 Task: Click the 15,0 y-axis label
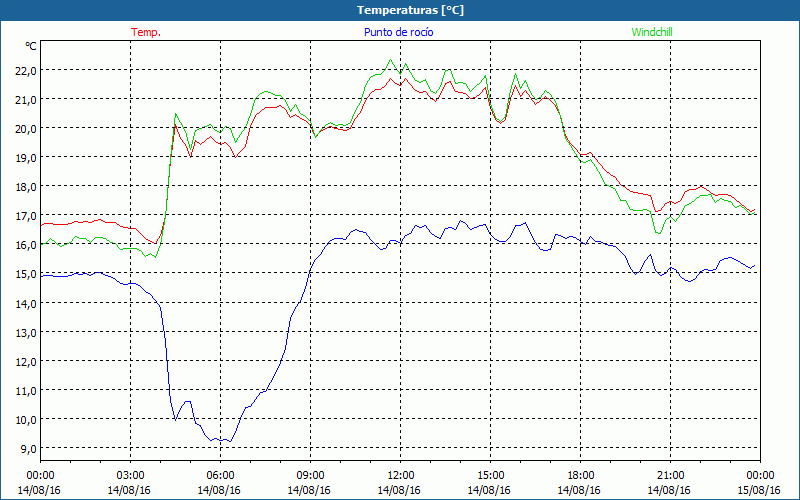[x=26, y=274]
